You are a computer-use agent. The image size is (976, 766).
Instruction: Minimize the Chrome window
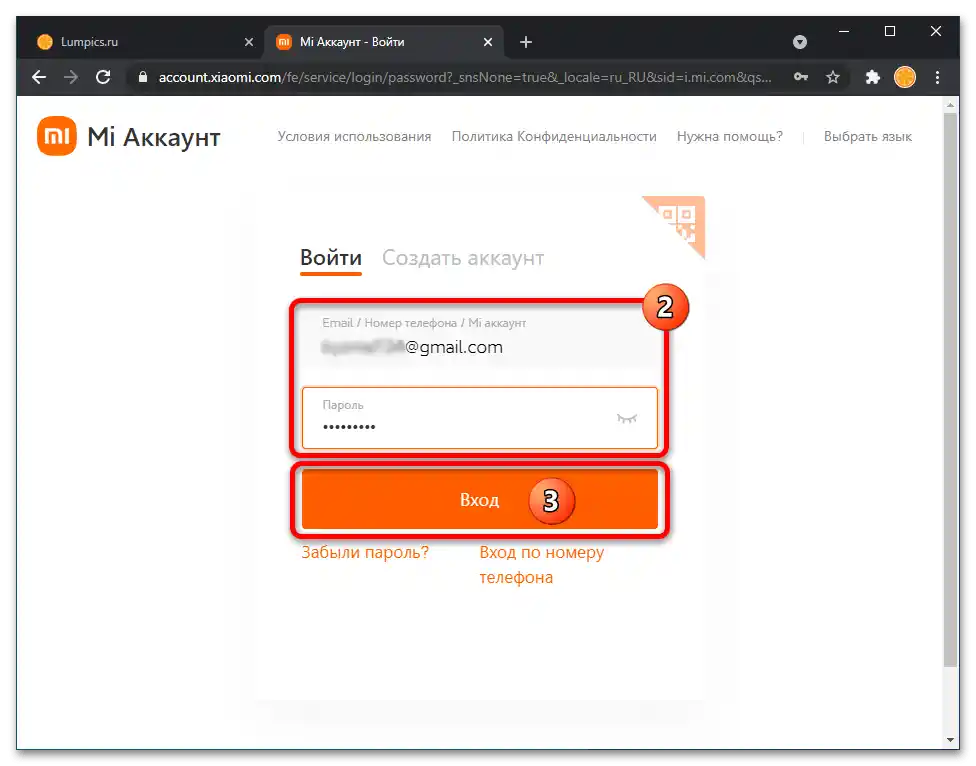tap(844, 31)
